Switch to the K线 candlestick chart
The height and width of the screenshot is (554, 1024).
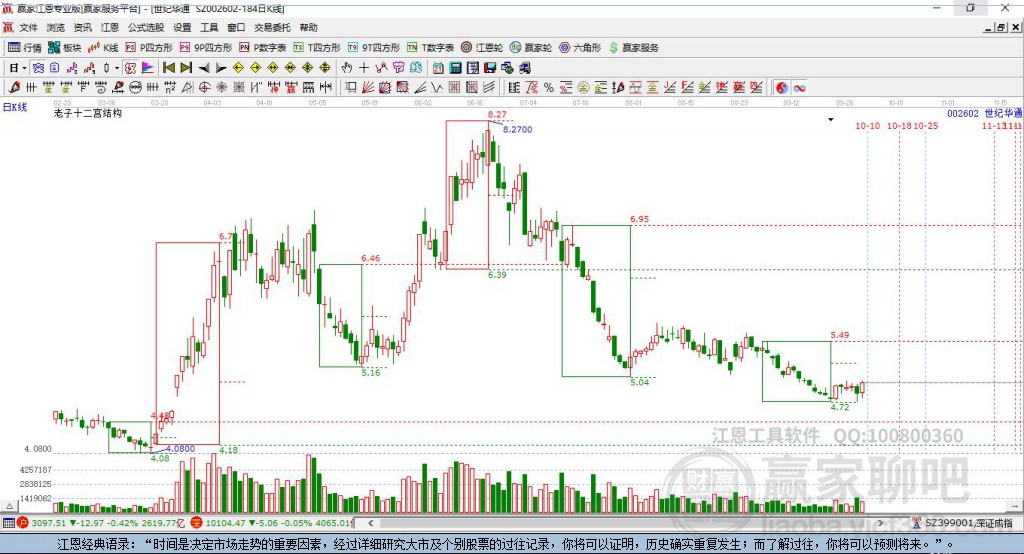pyautogui.click(x=103, y=48)
